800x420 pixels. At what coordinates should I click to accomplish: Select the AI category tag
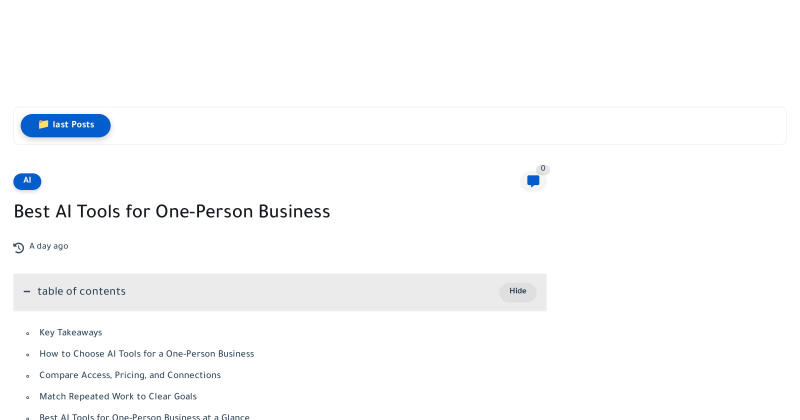coord(27,181)
